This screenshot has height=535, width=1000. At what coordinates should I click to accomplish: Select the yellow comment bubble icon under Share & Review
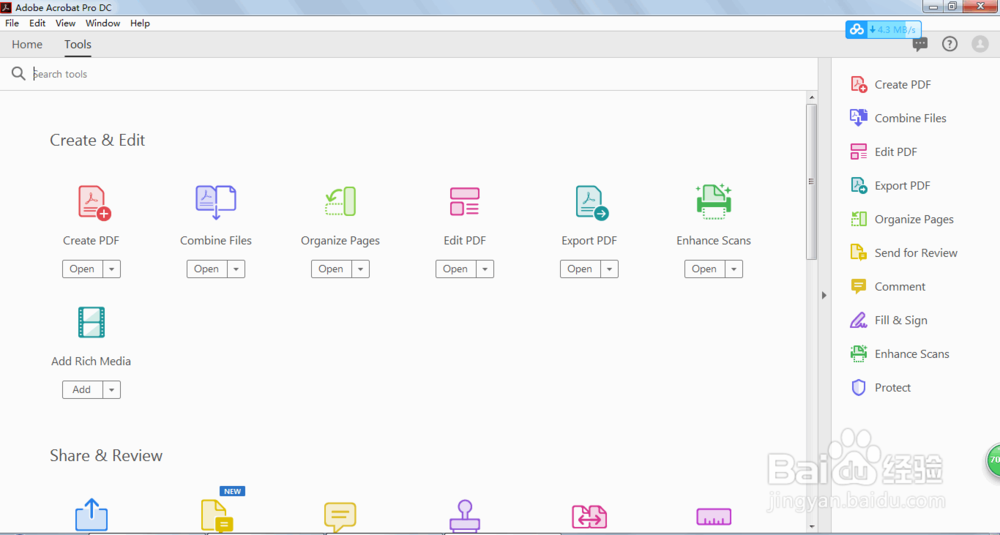click(x=340, y=517)
